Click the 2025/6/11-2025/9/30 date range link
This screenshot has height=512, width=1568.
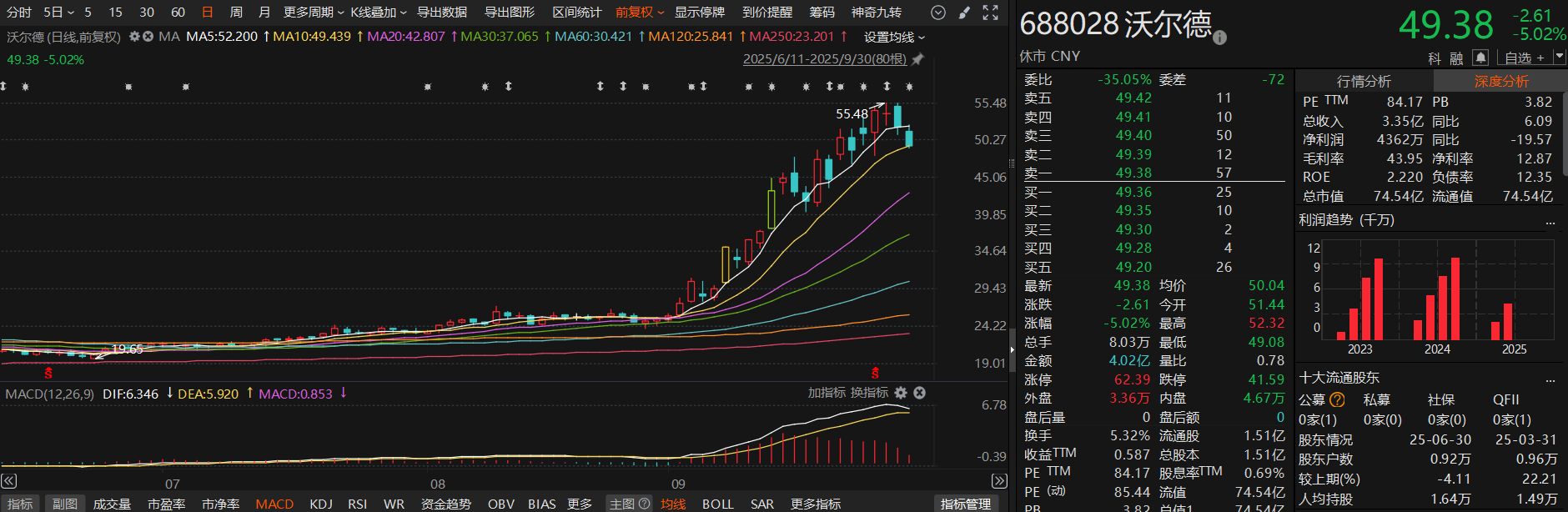[x=824, y=59]
